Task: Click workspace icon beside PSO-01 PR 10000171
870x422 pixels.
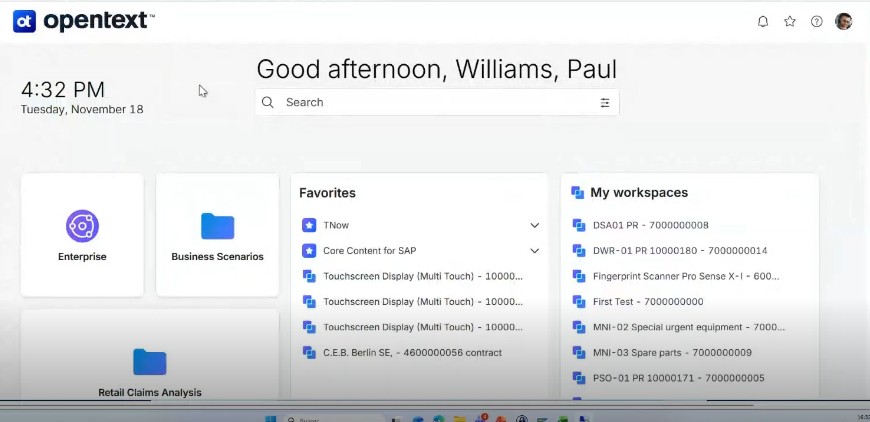Action: pos(579,378)
